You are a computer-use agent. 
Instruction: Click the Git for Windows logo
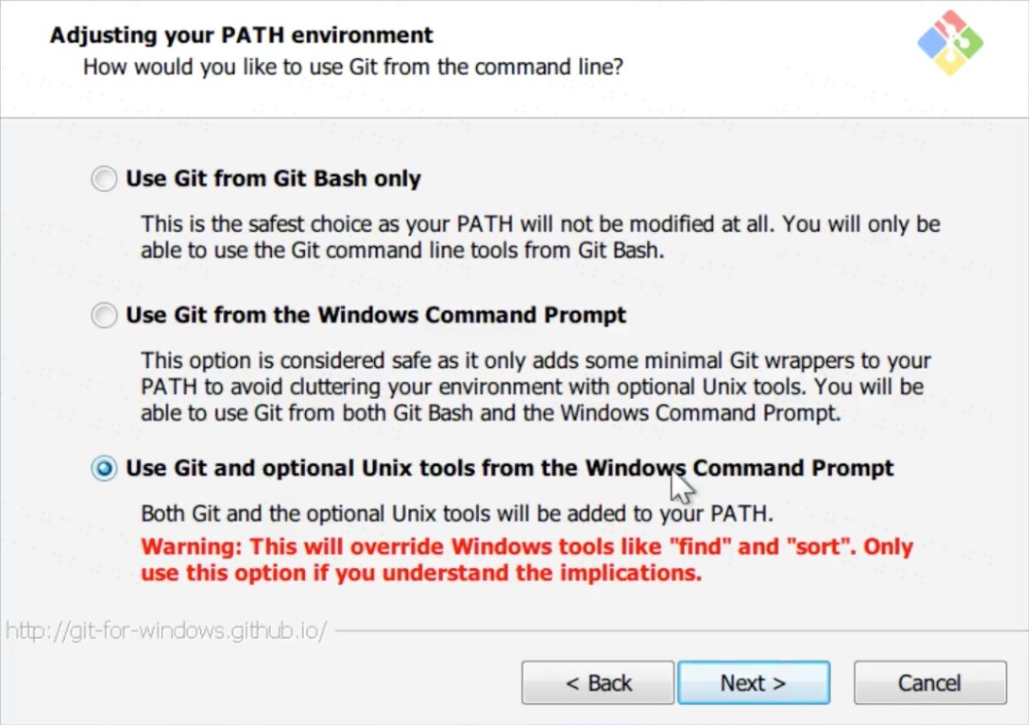(950, 42)
